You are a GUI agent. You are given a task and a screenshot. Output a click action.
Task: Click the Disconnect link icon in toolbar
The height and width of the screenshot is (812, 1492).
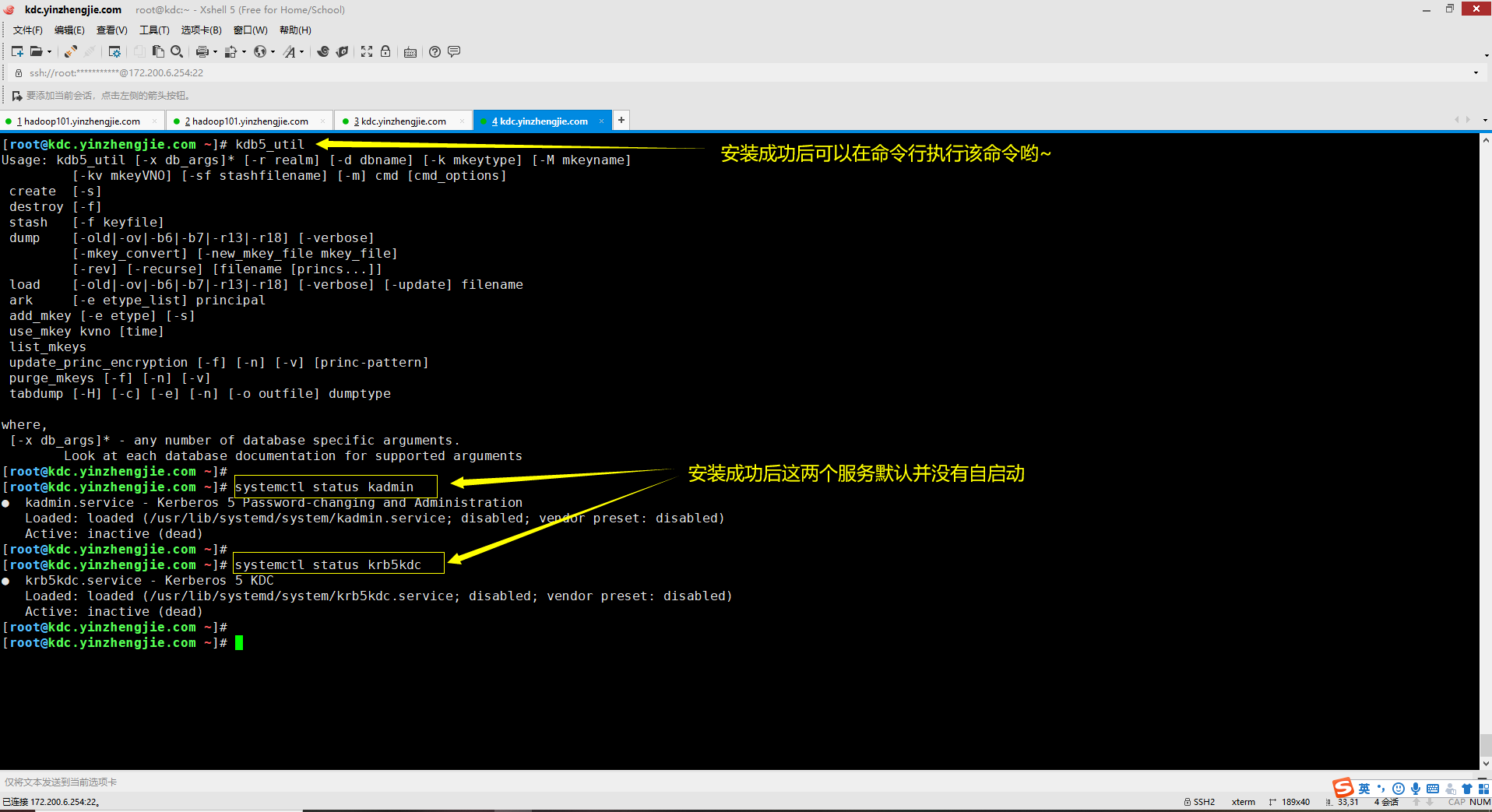pos(70,51)
